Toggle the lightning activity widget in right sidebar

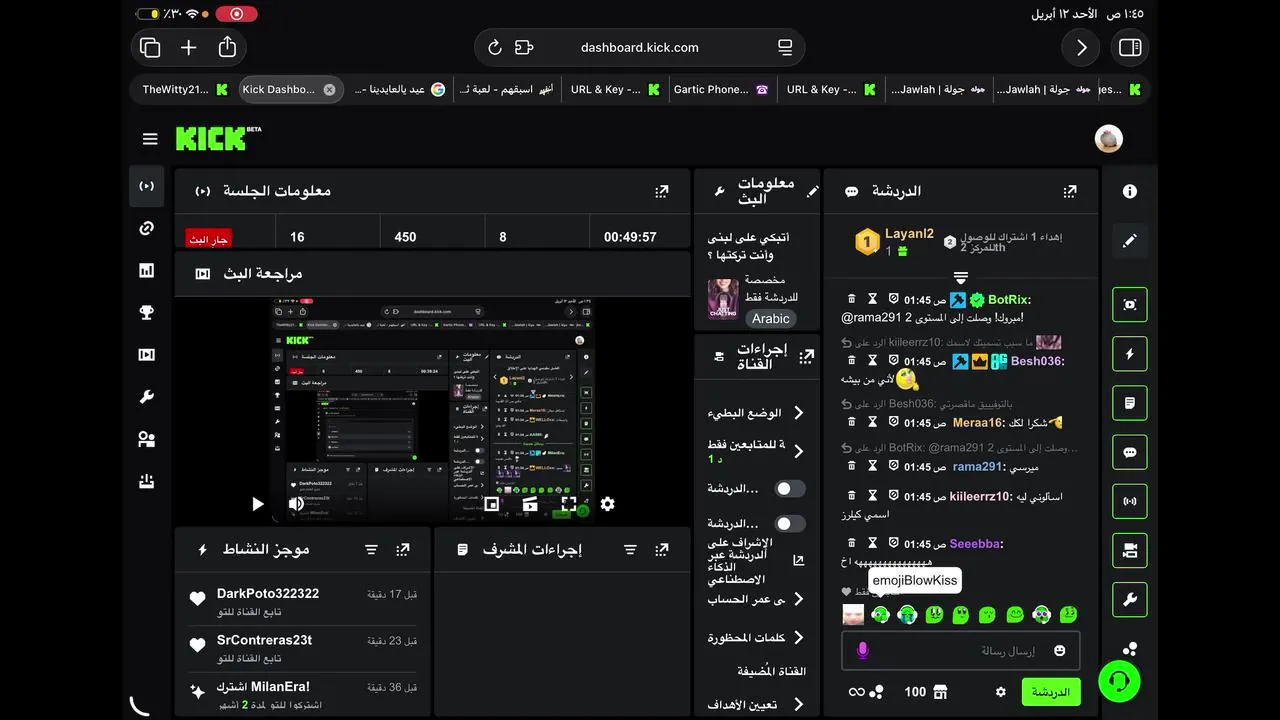(x=1130, y=354)
